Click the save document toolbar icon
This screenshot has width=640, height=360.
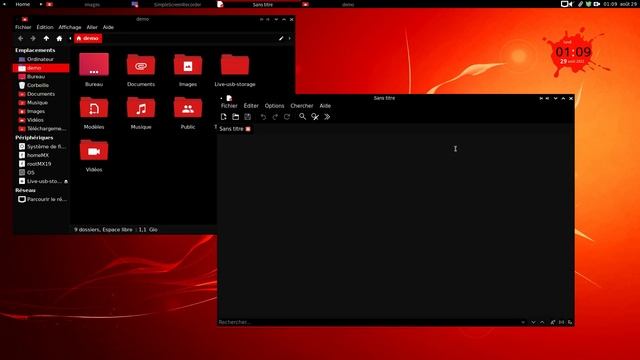pos(248,117)
